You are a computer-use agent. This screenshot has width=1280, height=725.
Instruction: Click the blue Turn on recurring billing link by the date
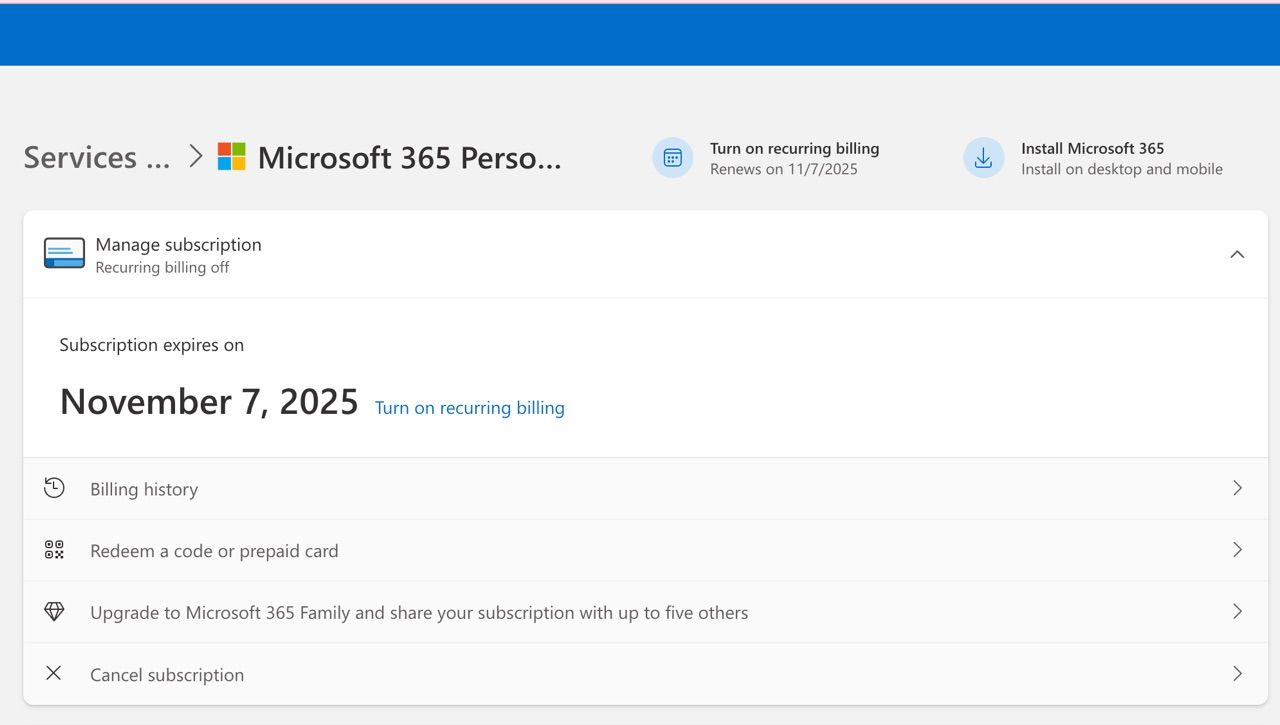(x=469, y=408)
